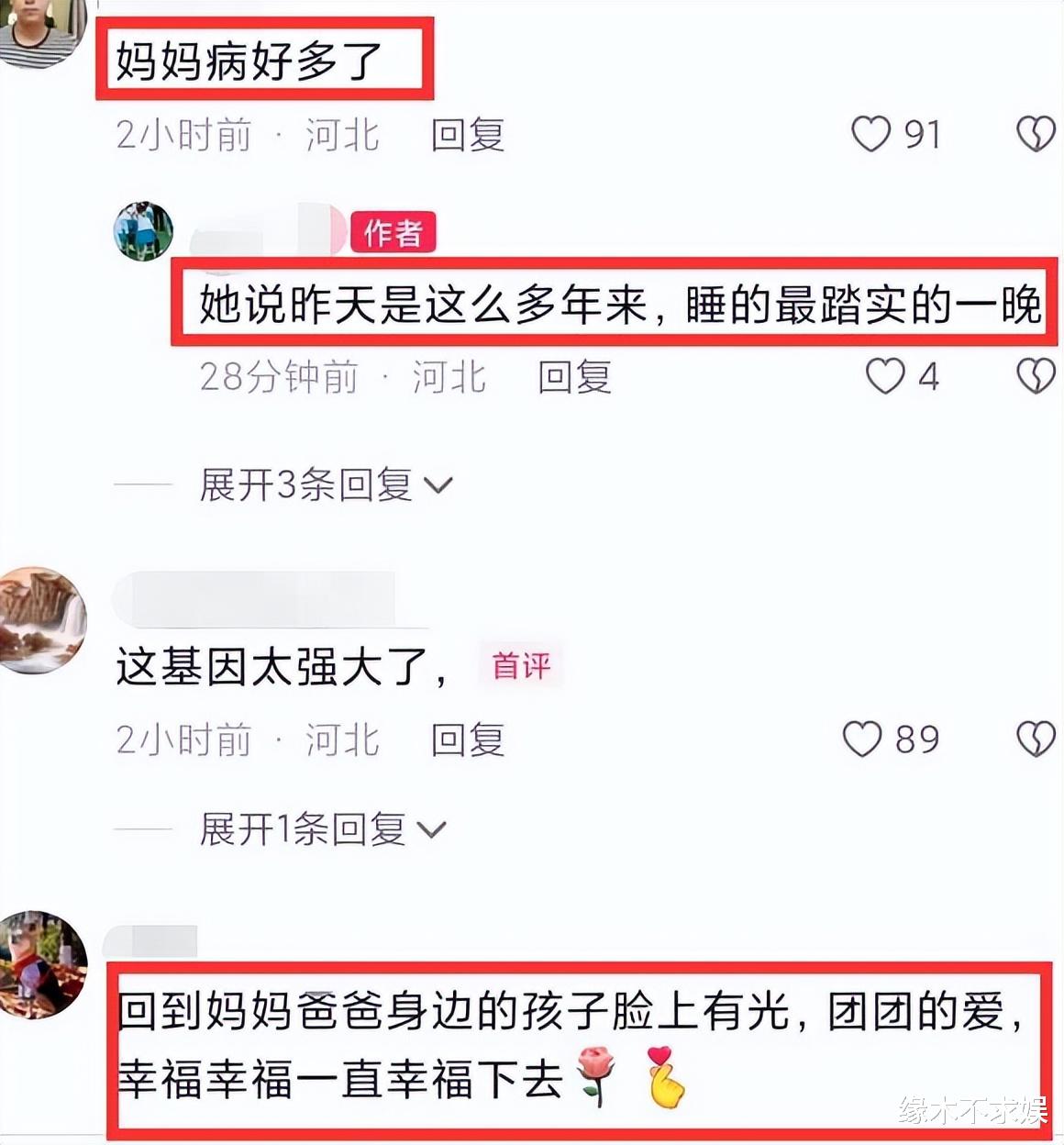Image resolution: width=1064 pixels, height=1145 pixels.
Task: Reply to the author's 28分钟前 comment
Action: point(574,377)
